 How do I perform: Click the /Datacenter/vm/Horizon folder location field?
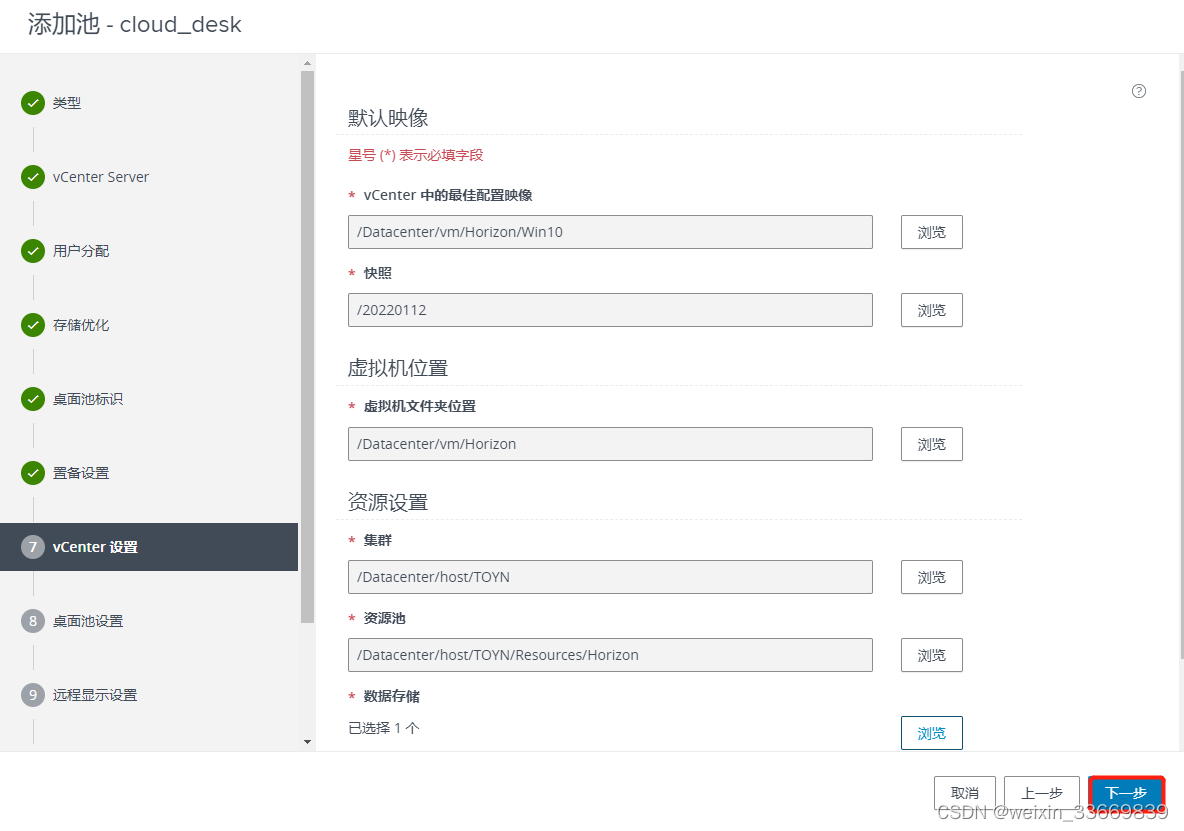pos(610,444)
